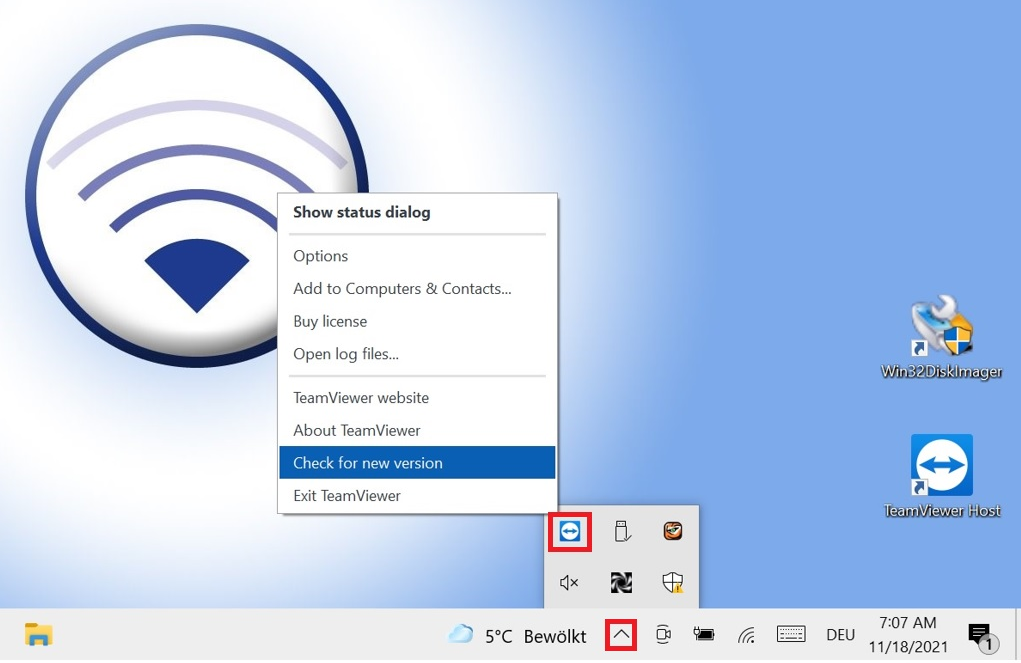Open the orange app icon in tray overflow
1021x663 pixels.
(673, 531)
